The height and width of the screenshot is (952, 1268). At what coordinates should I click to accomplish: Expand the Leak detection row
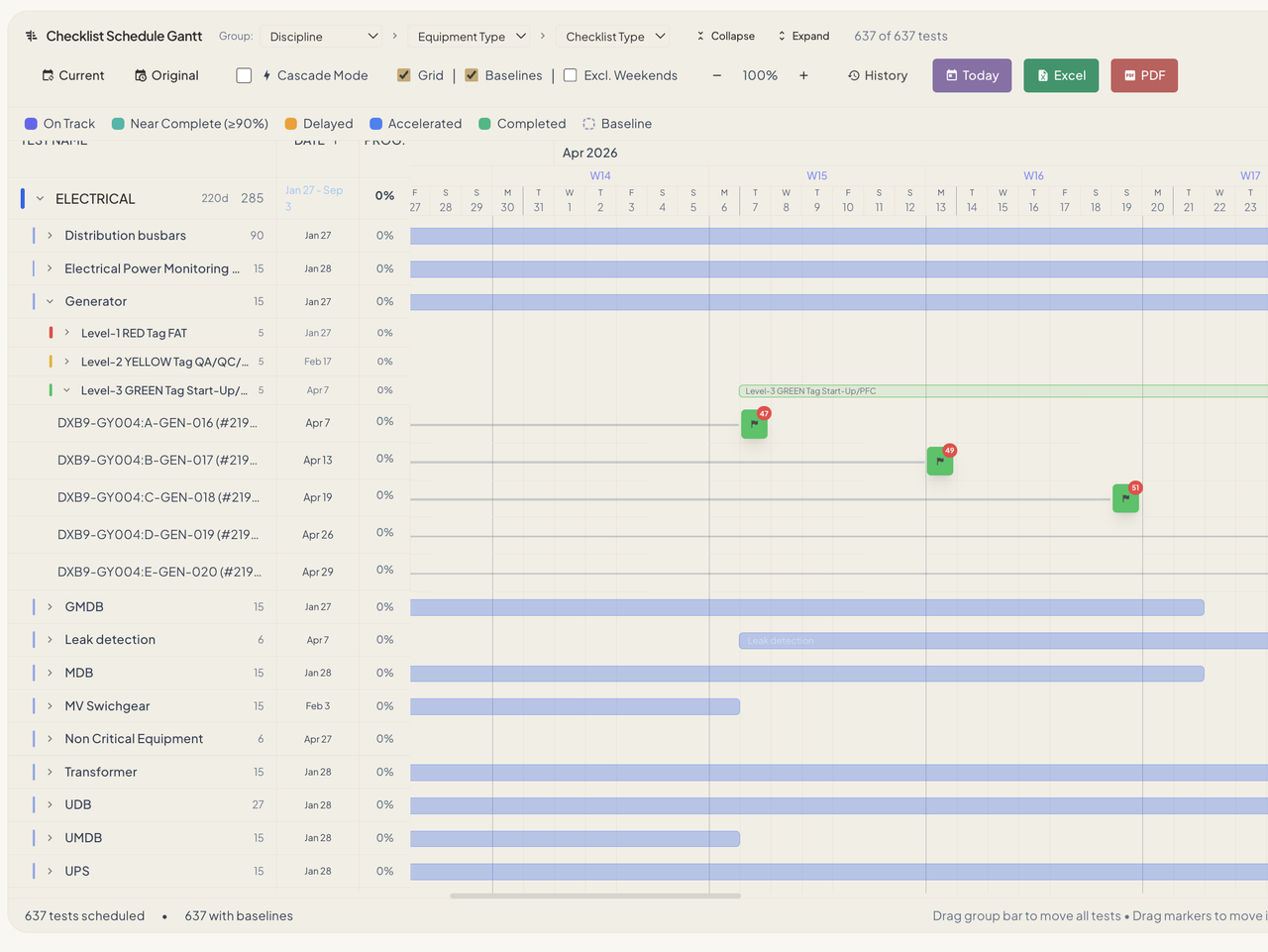point(50,640)
